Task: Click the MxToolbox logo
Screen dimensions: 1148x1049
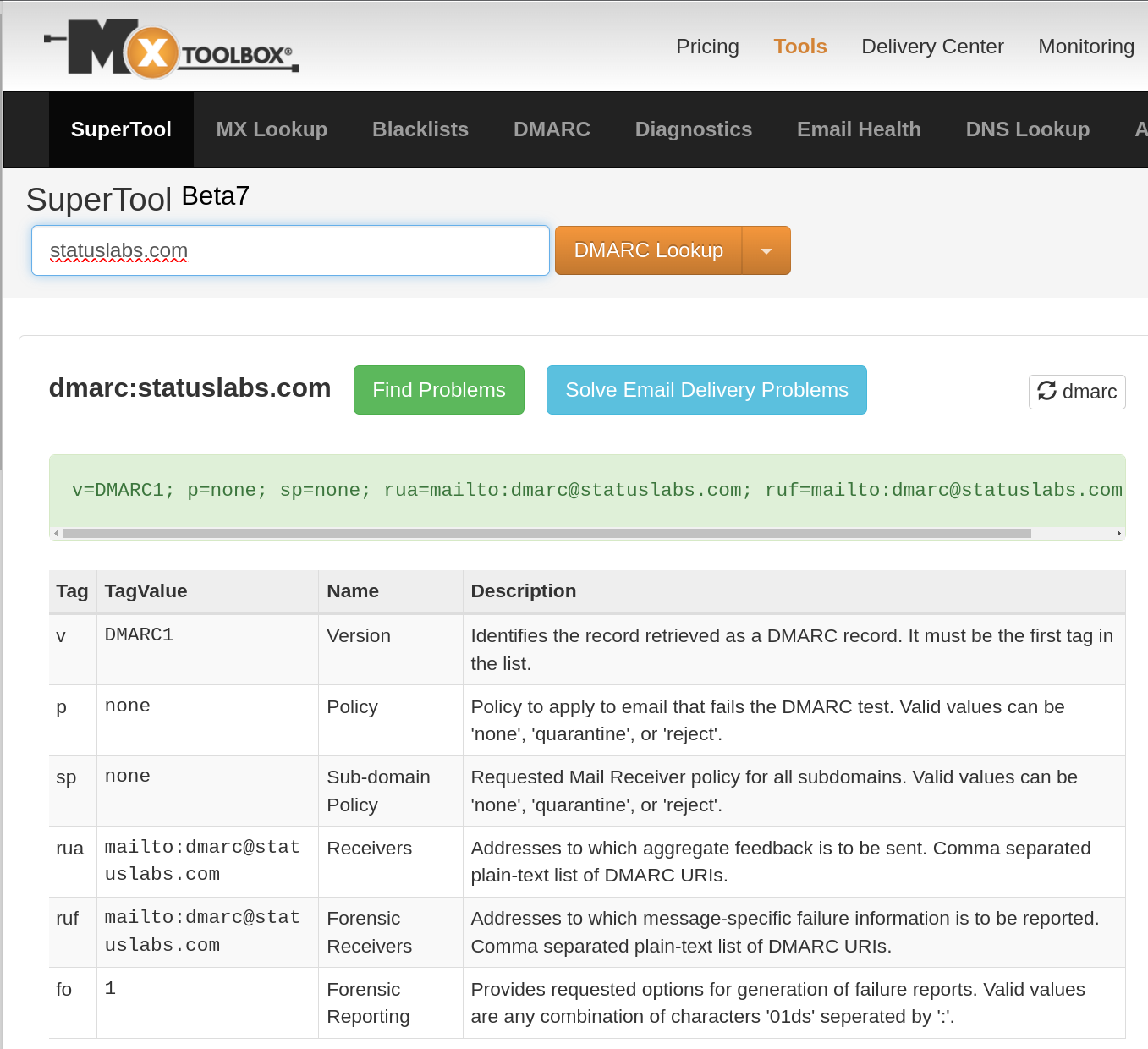Action: 171,49
